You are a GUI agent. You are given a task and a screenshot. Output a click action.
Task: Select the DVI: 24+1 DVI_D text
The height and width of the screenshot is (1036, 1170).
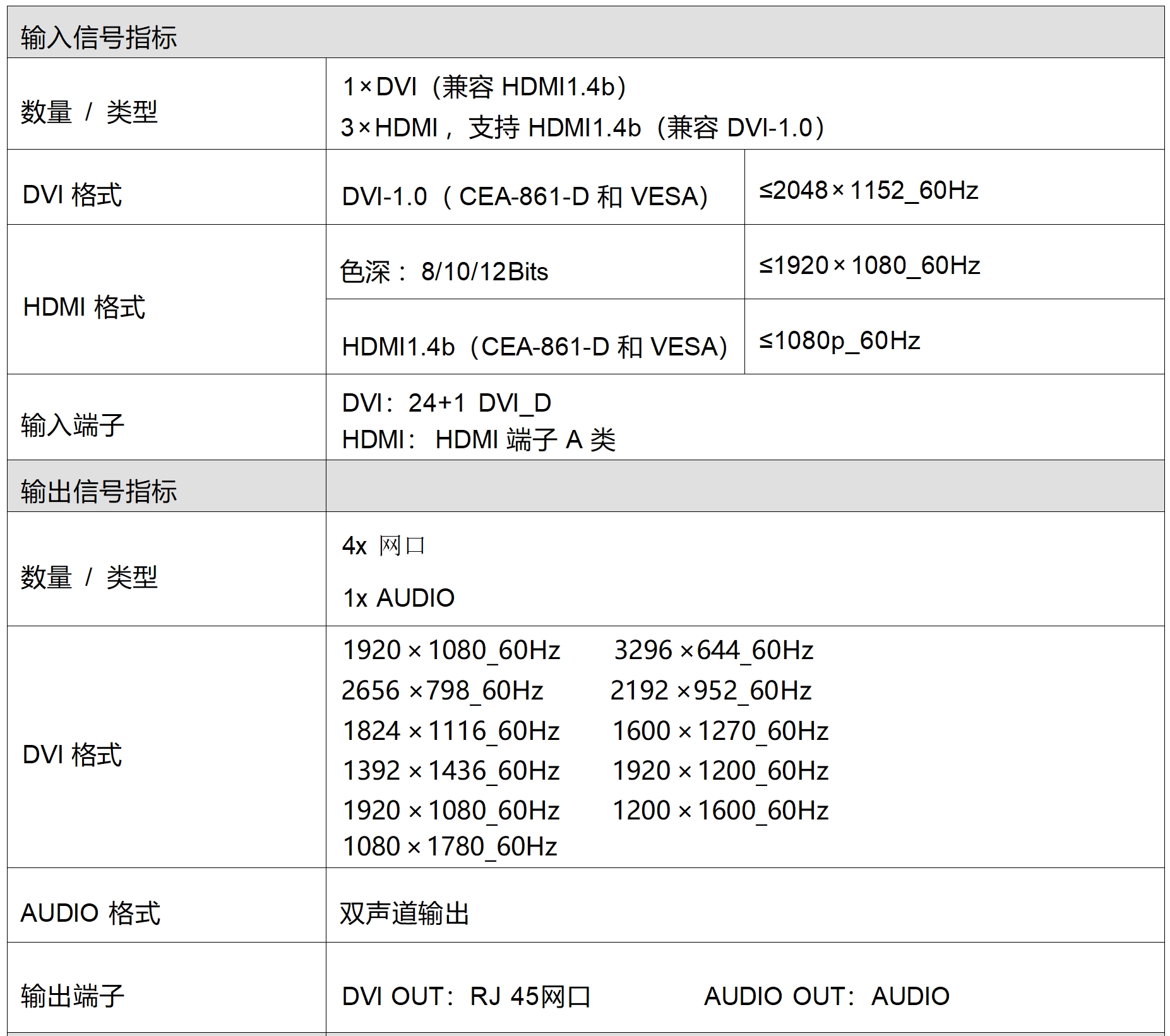446,403
